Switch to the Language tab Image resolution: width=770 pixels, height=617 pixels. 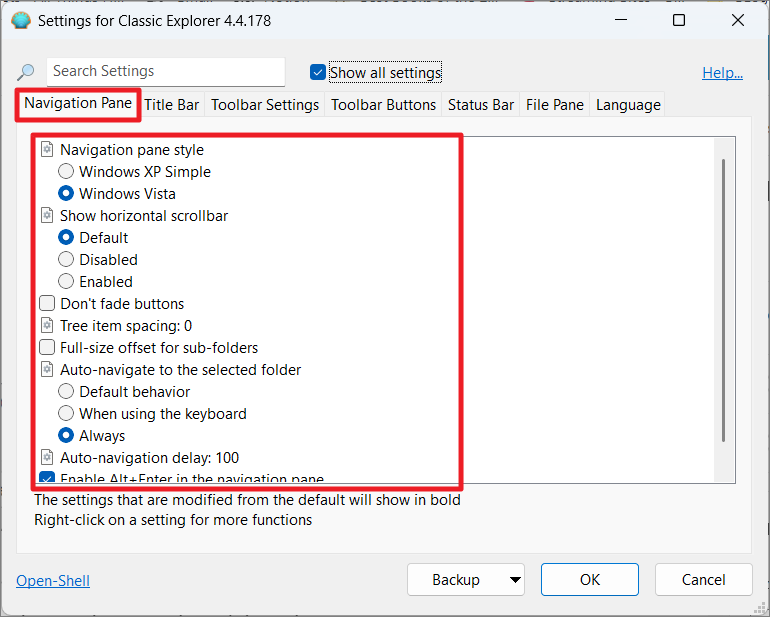coord(628,105)
